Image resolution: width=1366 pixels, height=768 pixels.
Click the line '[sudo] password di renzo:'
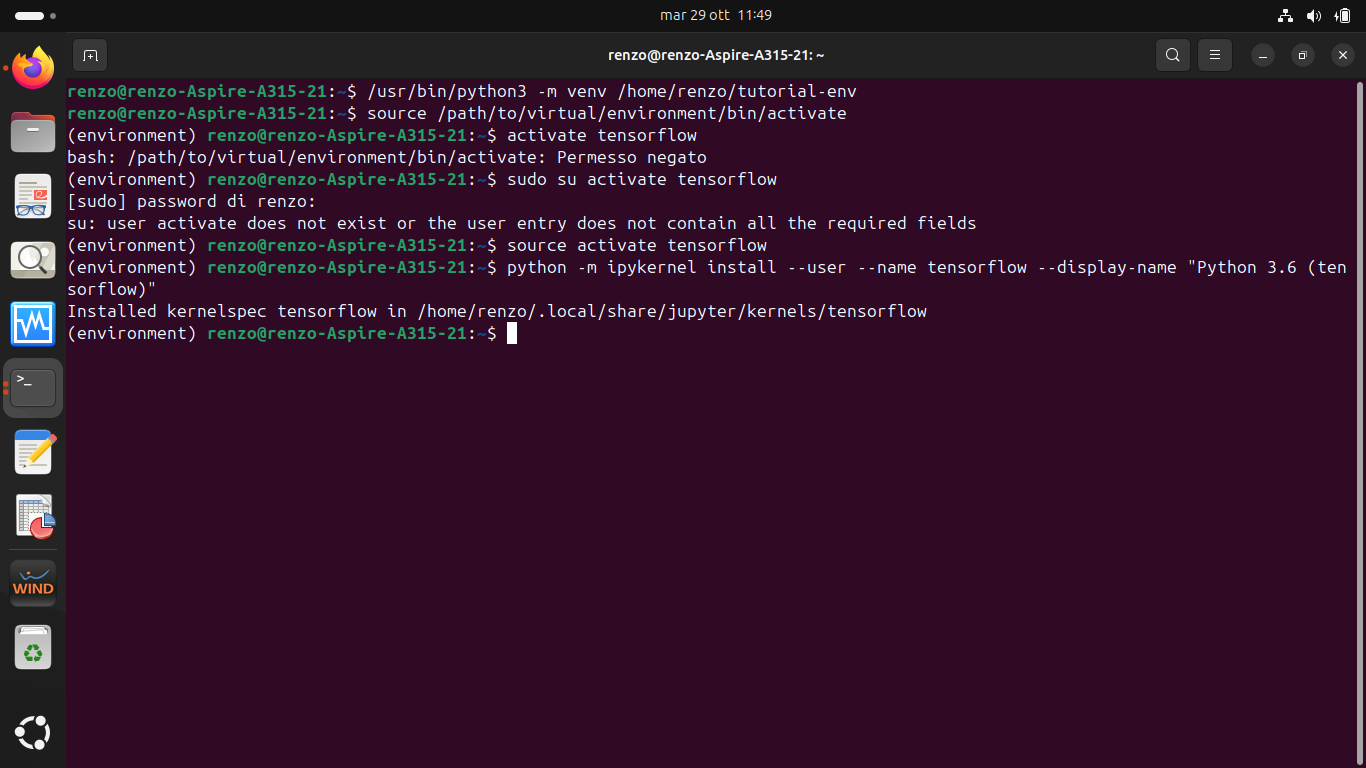click(x=192, y=201)
